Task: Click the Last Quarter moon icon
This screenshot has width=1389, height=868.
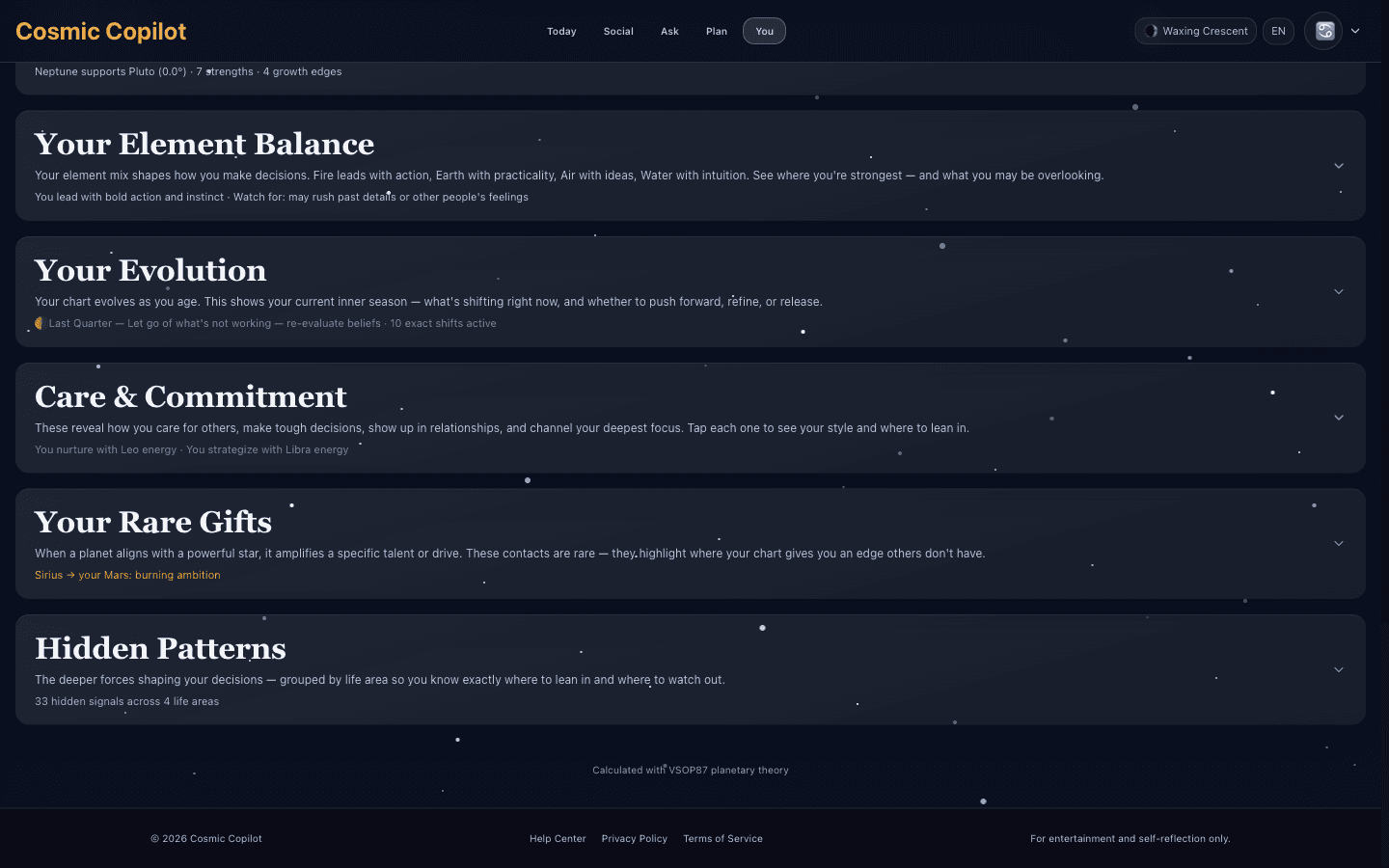Action: click(40, 323)
